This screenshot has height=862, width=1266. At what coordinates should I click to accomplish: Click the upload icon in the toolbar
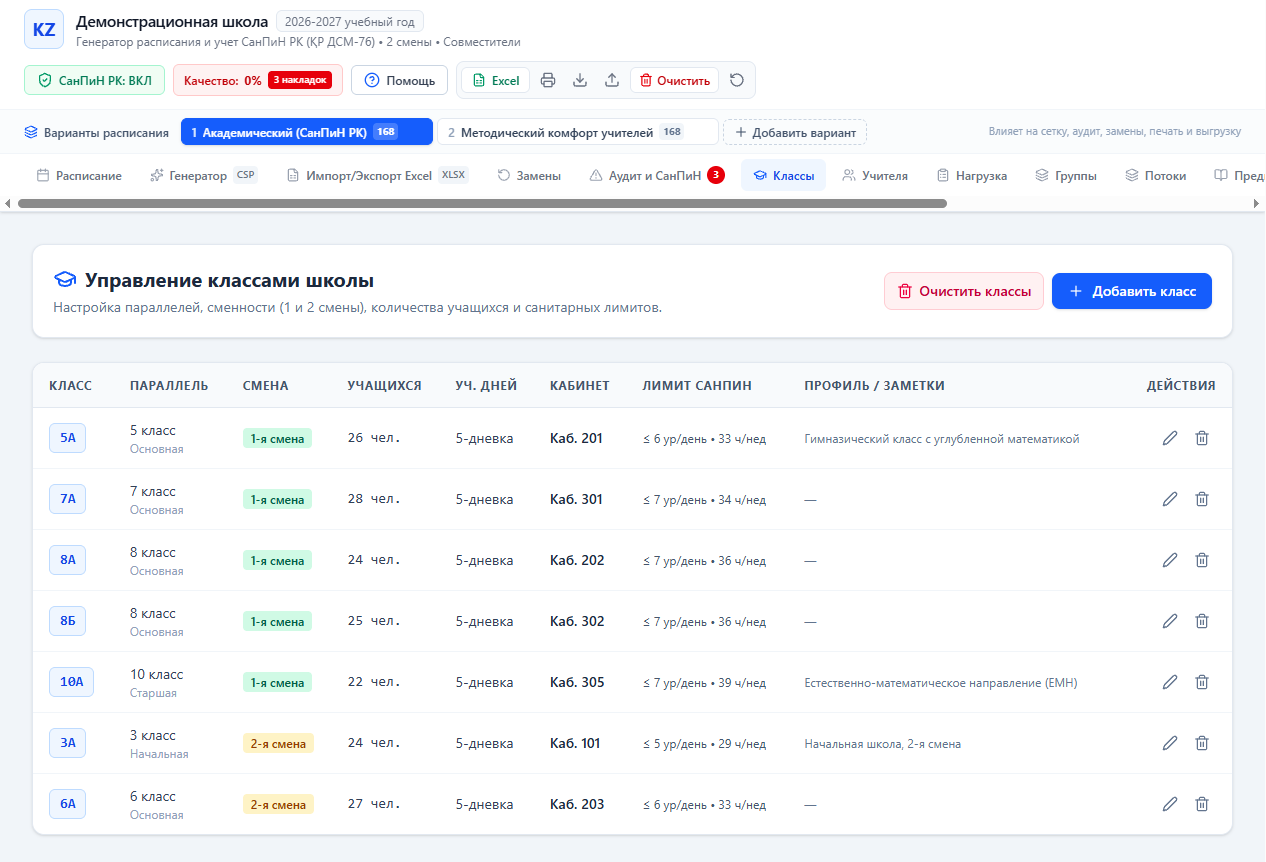click(612, 81)
